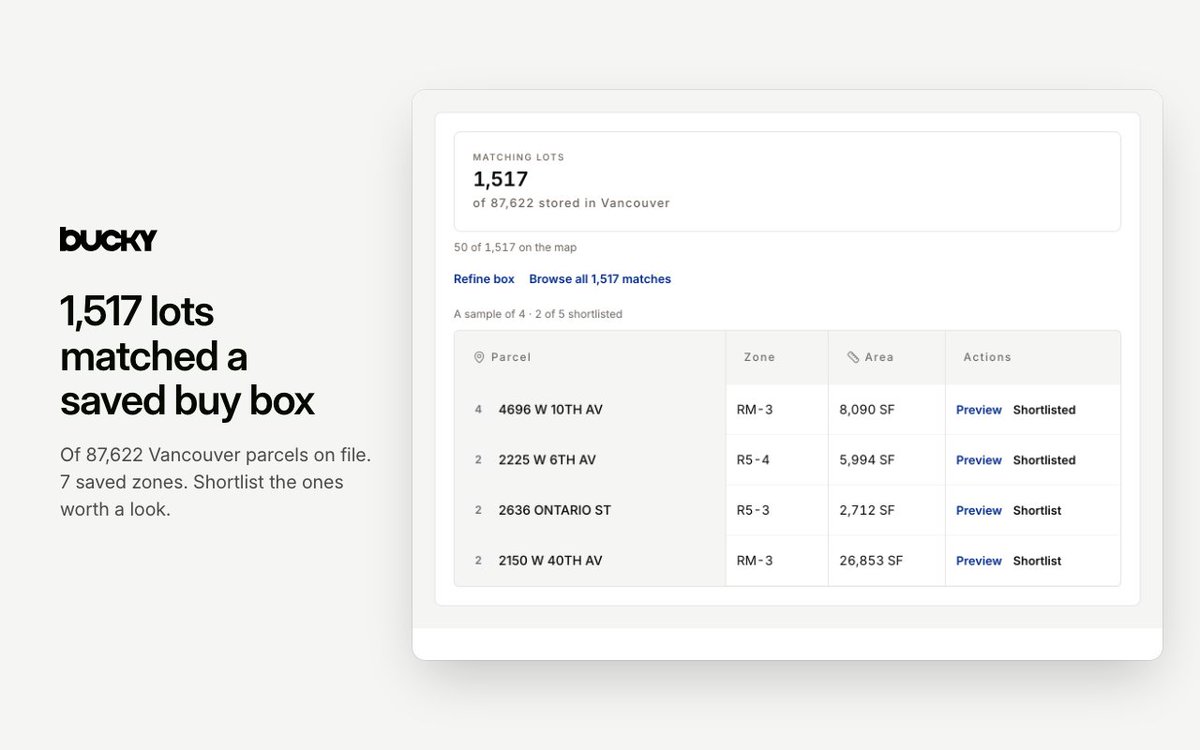Select the 4696 W 10TH AV address
1200x750 pixels.
pos(551,410)
